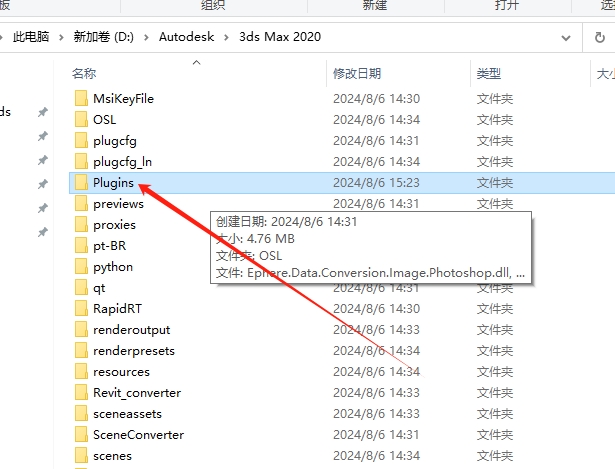Select the SceneConverter folder name
Image resolution: width=615 pixels, height=469 pixels.
pos(138,435)
